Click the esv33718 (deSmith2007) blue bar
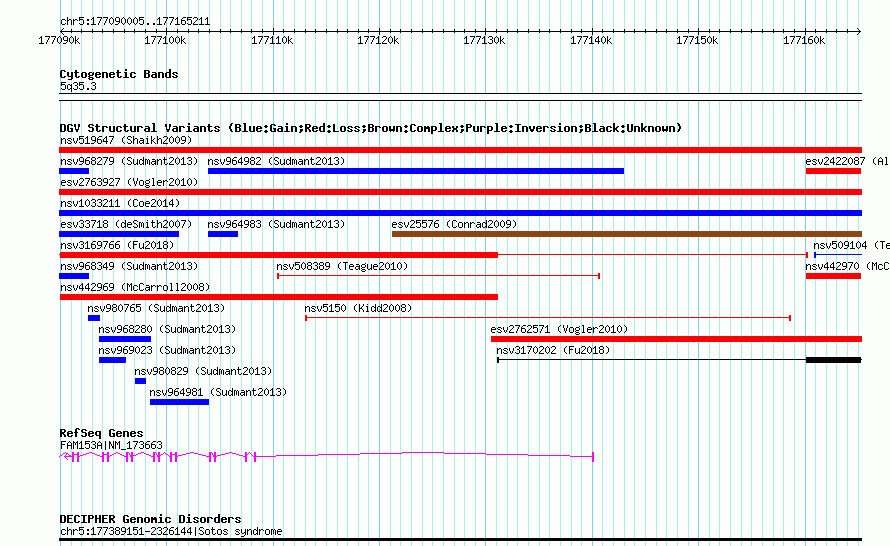This screenshot has width=890, height=546. point(119,234)
